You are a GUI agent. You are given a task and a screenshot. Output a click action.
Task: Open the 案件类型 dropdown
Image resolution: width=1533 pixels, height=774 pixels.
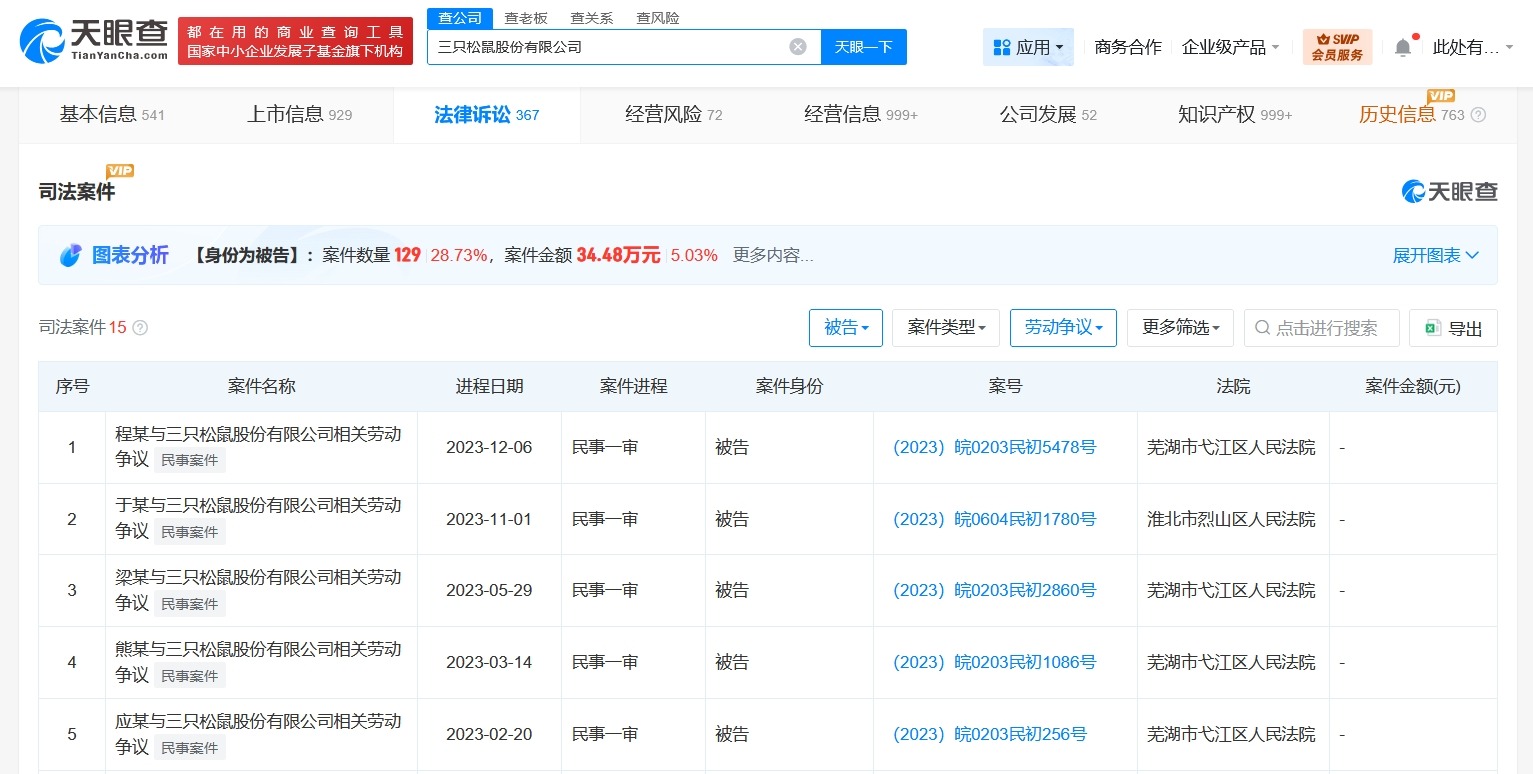click(944, 327)
